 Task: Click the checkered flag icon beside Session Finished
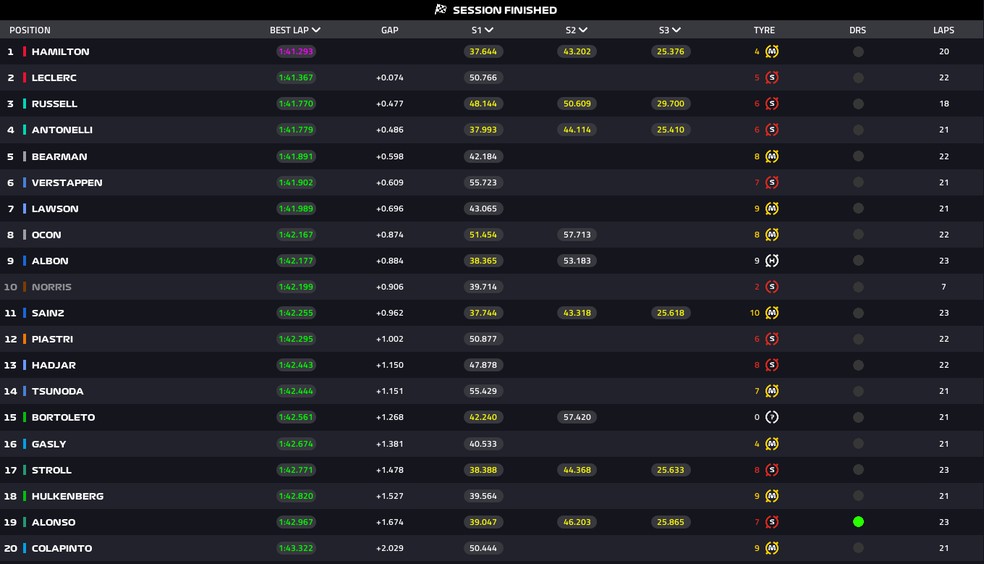pyautogui.click(x=441, y=9)
